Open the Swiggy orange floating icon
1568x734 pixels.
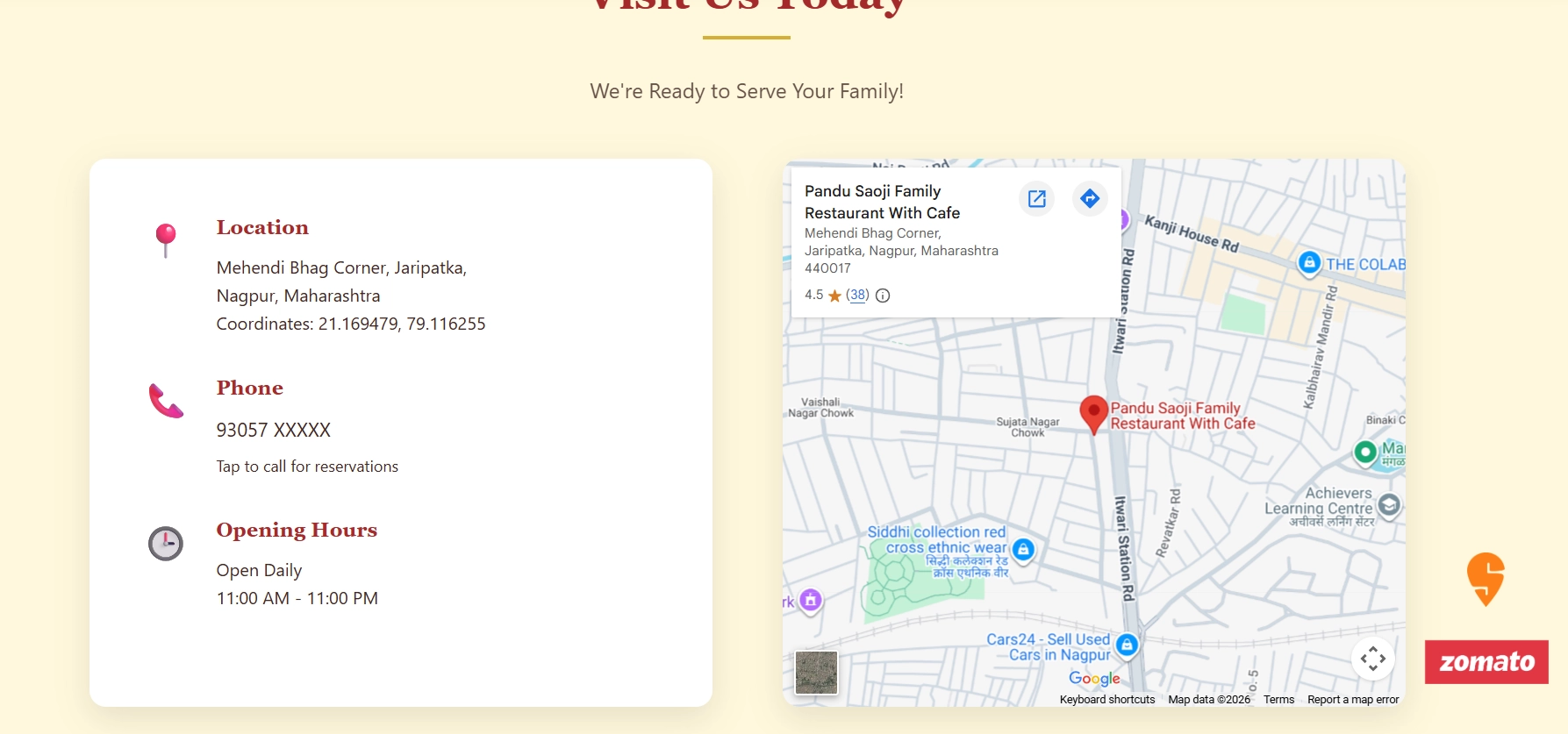coord(1486,578)
